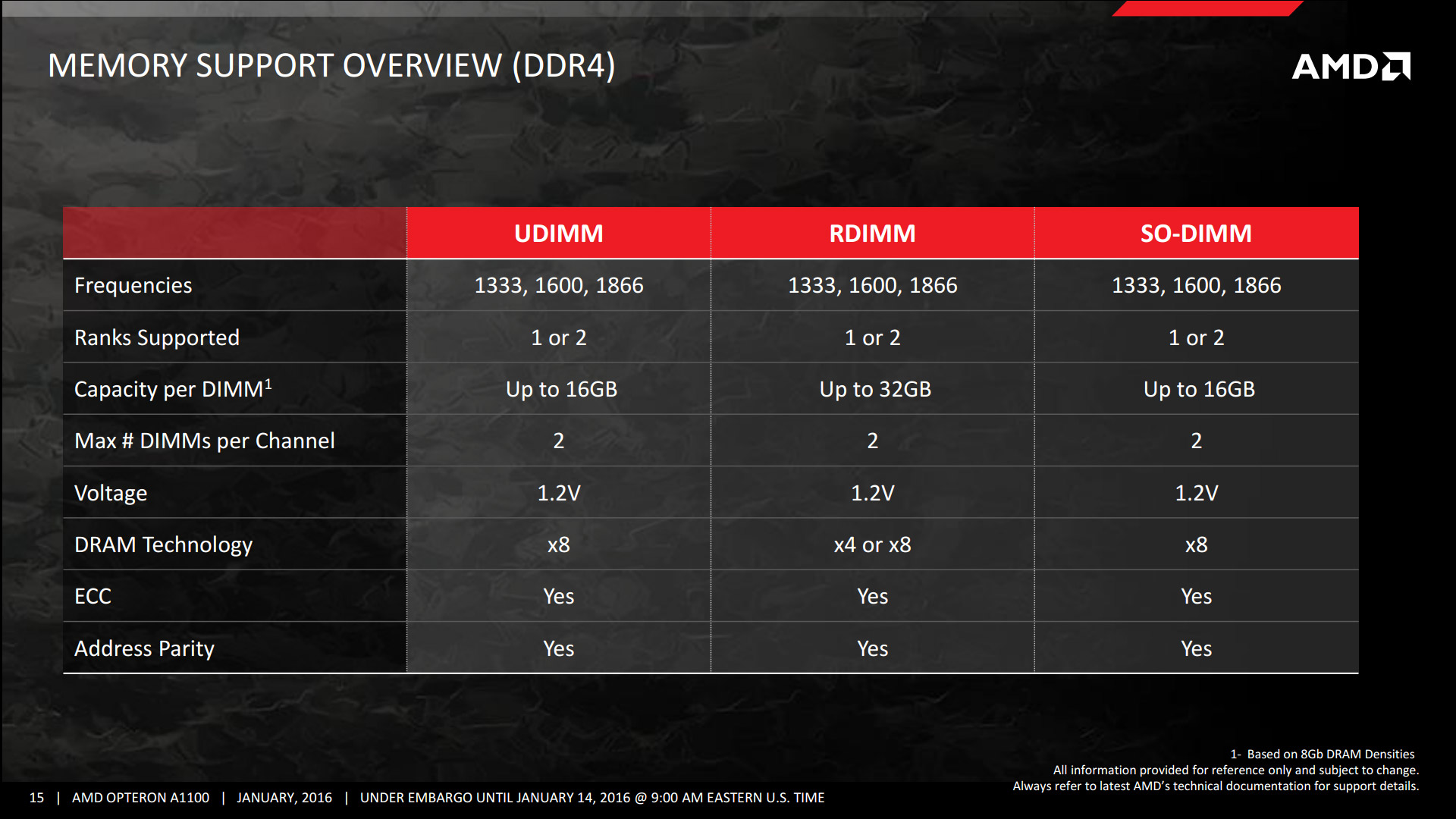Click the Frequencies row label

(133, 286)
